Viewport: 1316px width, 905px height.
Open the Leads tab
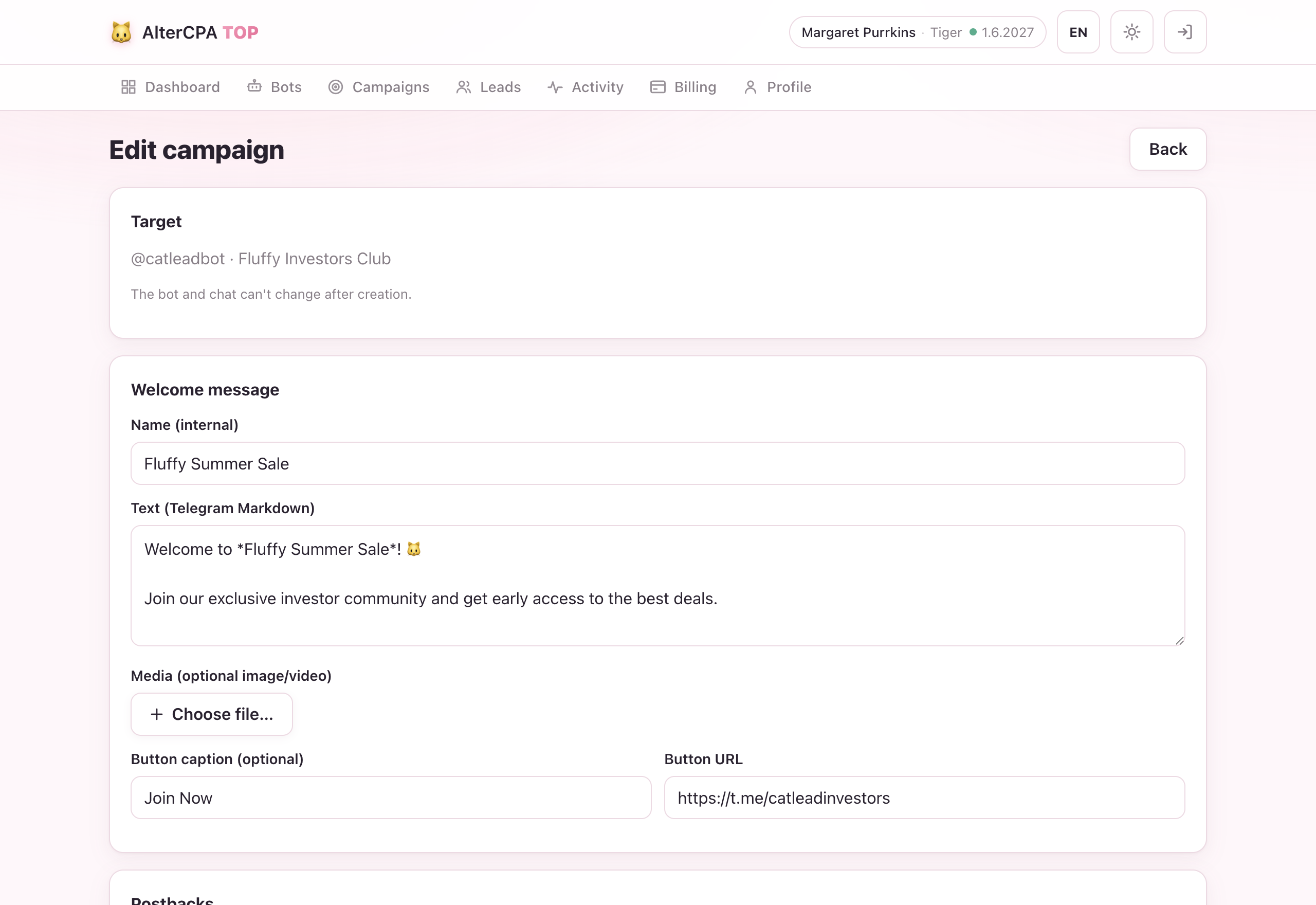488,87
